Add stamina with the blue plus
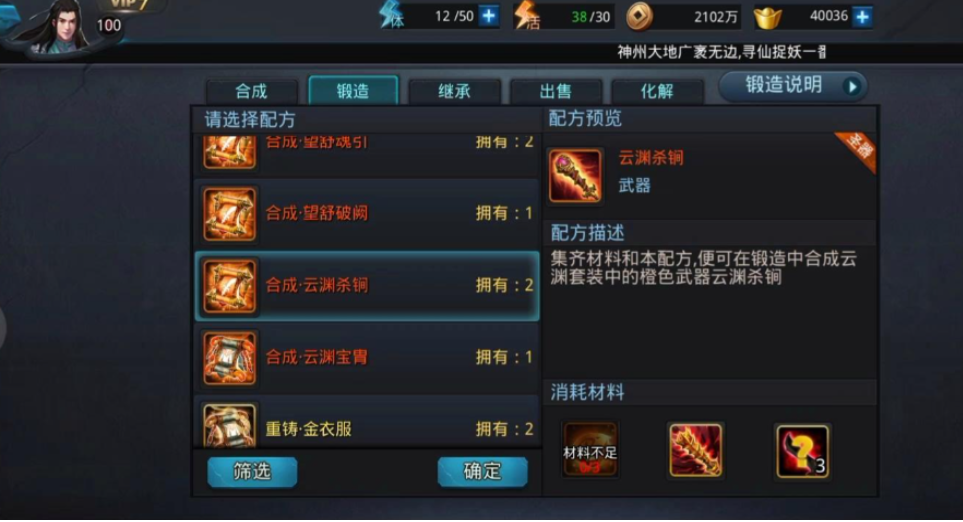This screenshot has width=963, height=522. (x=489, y=16)
